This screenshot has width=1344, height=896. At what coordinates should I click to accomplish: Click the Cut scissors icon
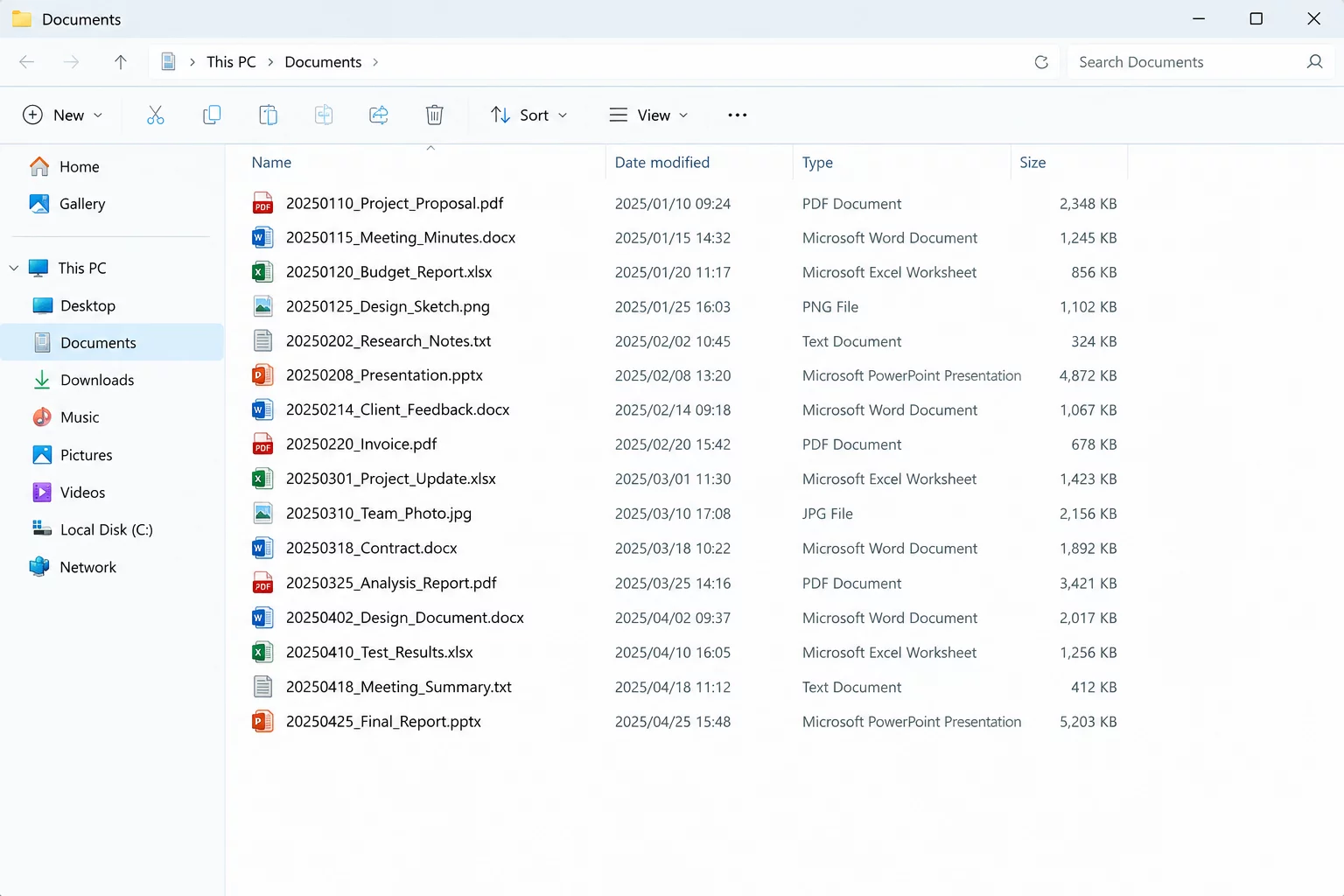pos(156,115)
